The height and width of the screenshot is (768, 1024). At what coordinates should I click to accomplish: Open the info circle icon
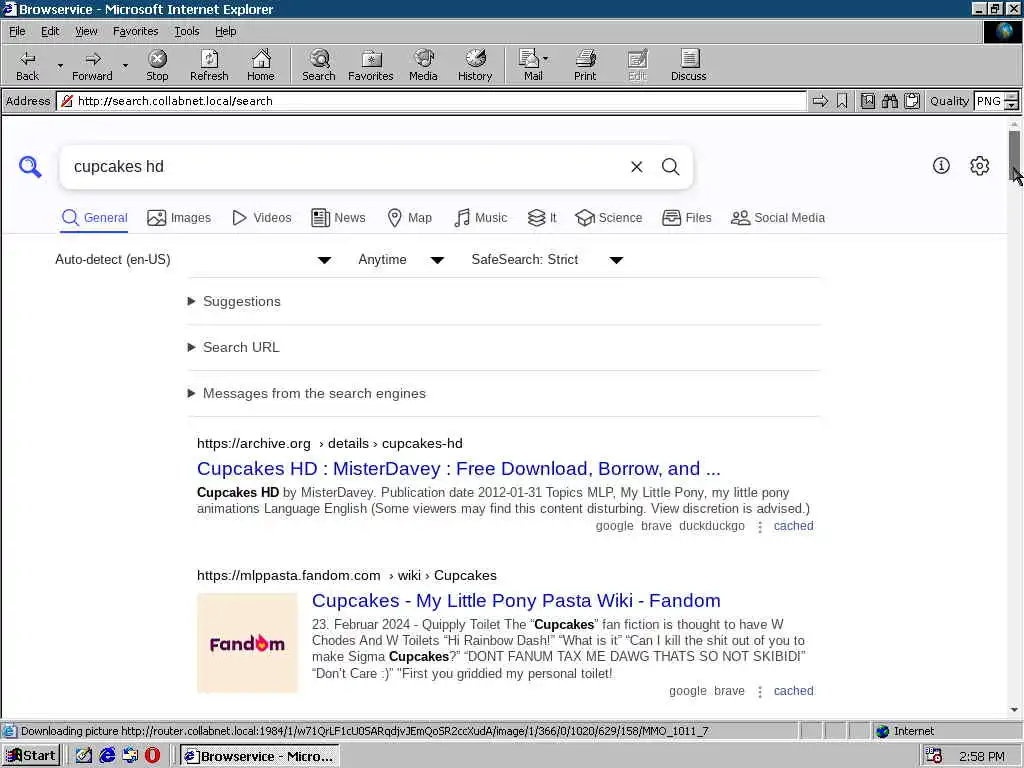[x=941, y=166]
